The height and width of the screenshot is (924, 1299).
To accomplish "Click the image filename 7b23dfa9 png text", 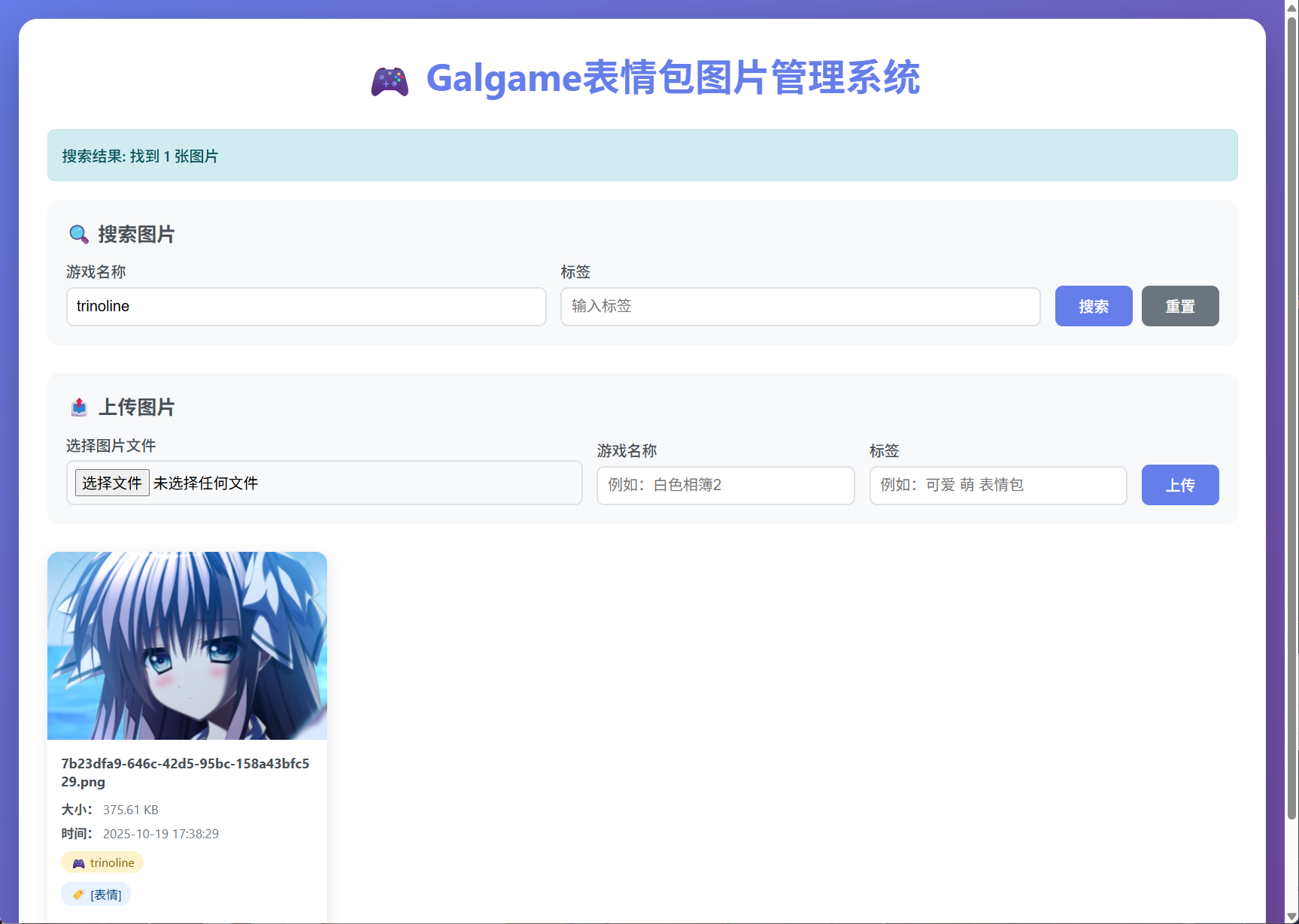I will [185, 772].
